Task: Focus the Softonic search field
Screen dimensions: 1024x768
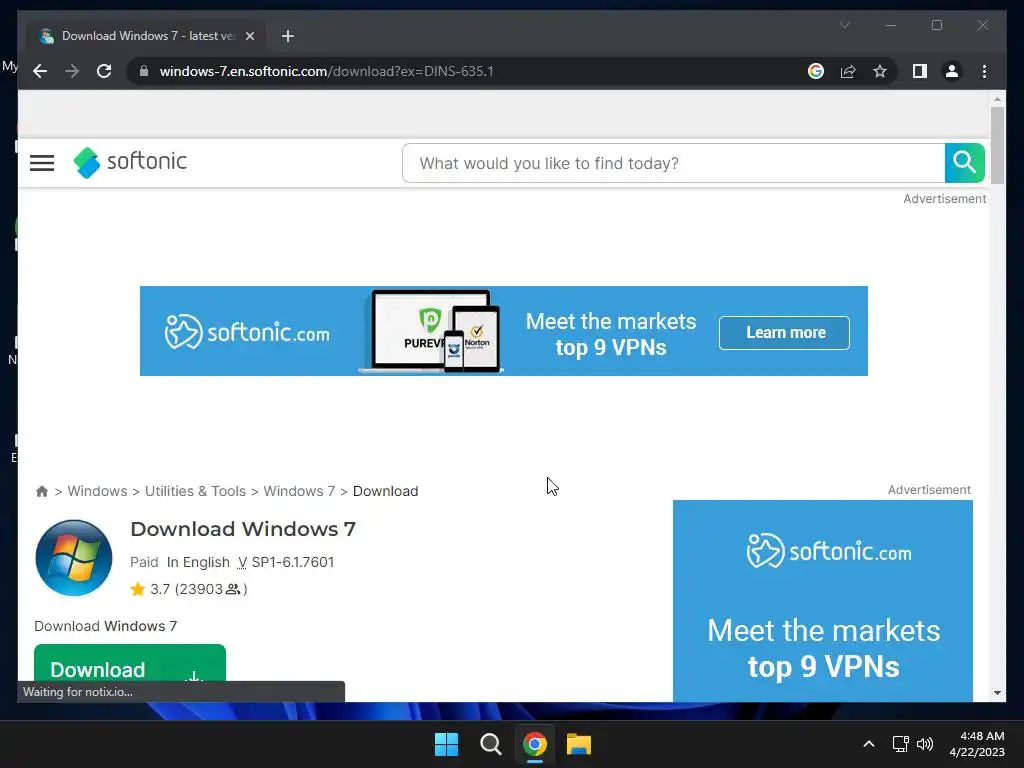Action: [673, 163]
